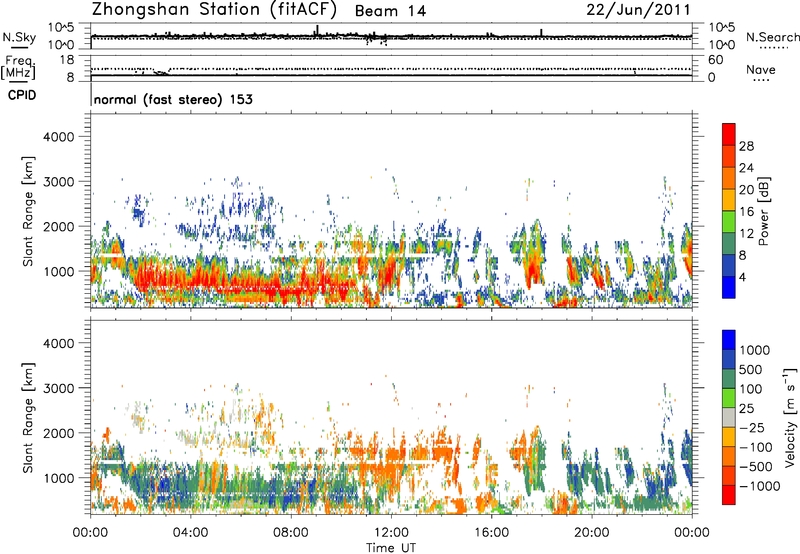The width and height of the screenshot is (800, 554).
Task: Pick Power colorbar segment between 24 and 28
Action: point(729,157)
